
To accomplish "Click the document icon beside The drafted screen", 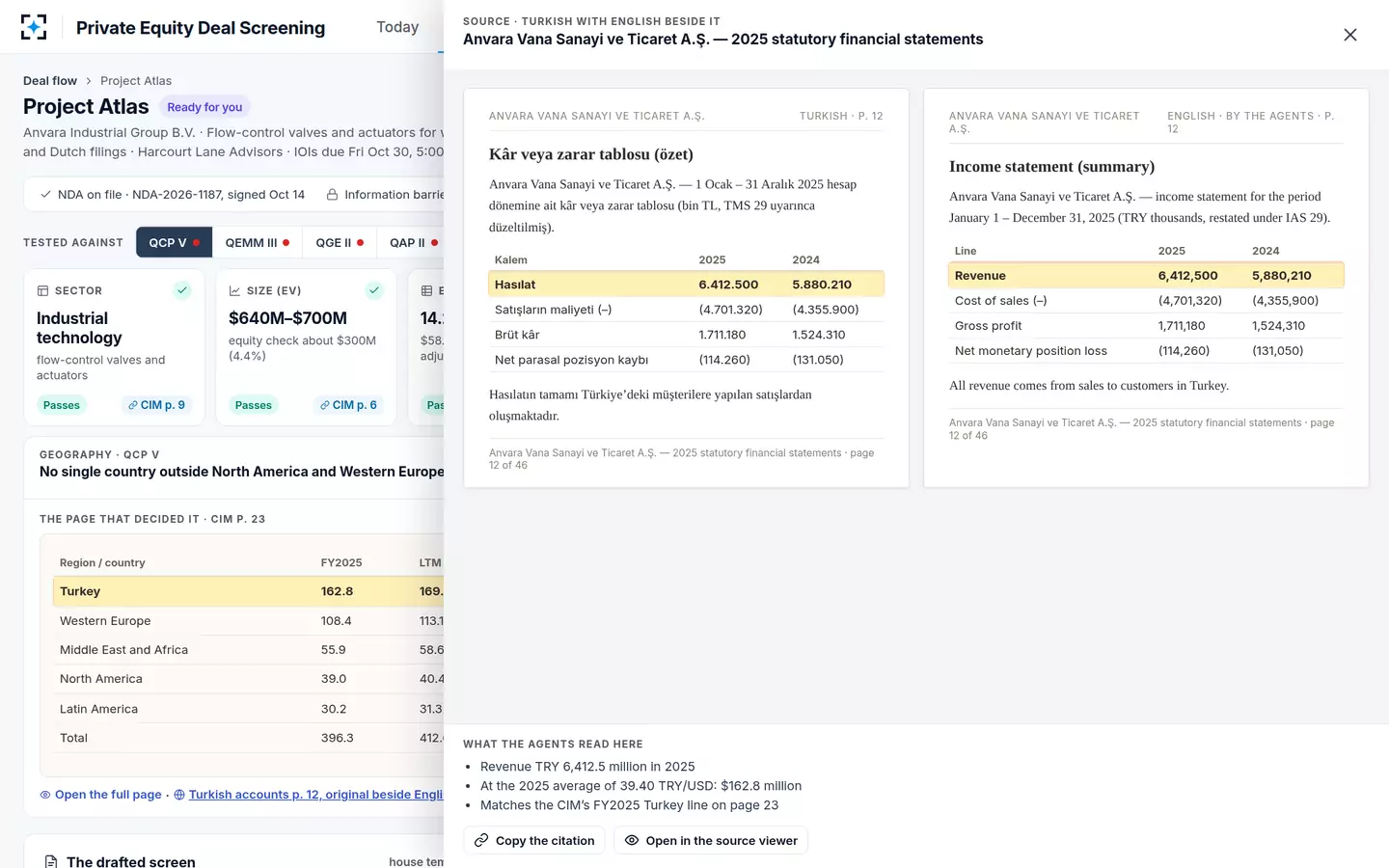I will [51, 861].
